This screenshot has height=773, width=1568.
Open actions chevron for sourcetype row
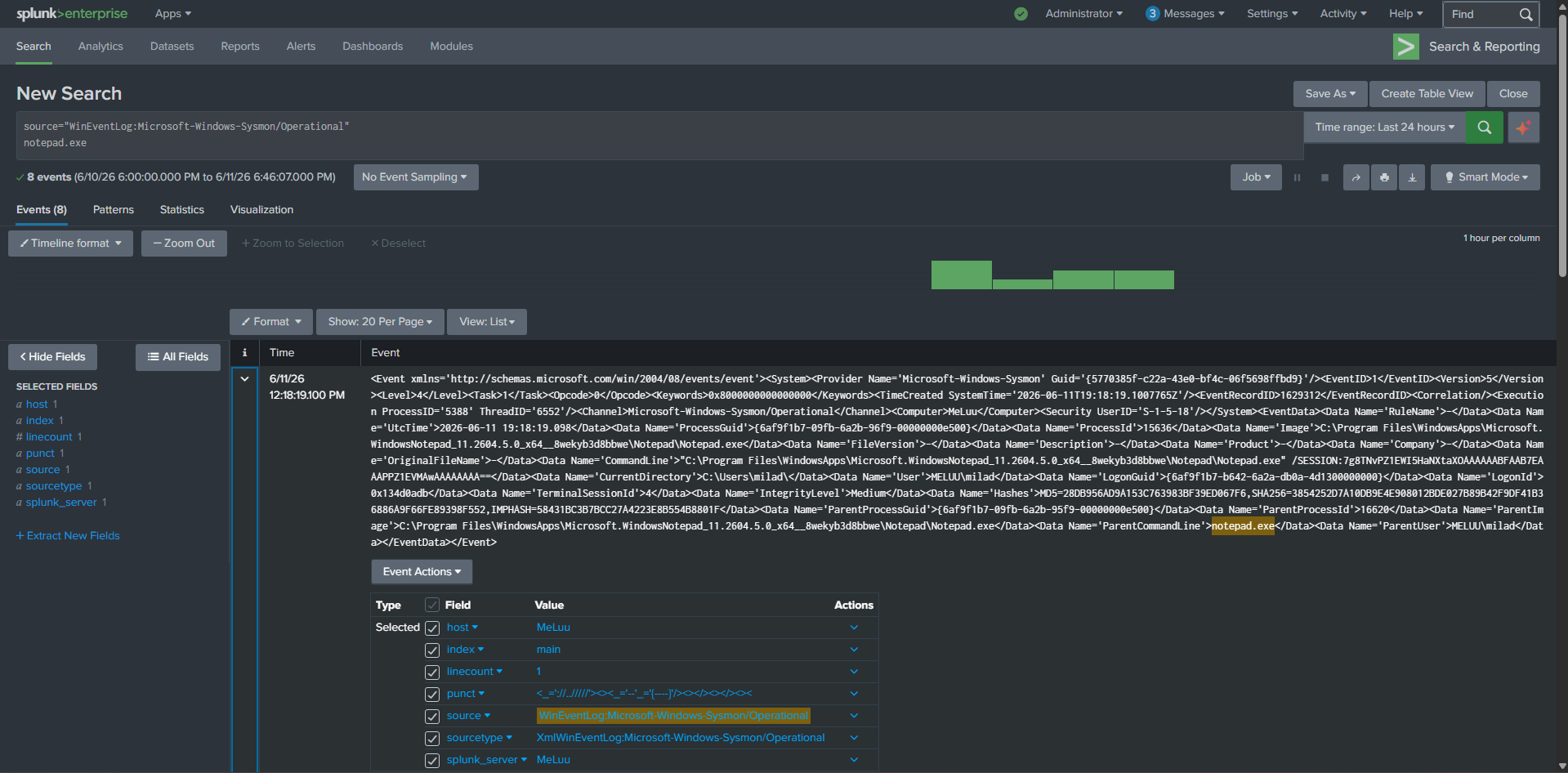coord(854,738)
